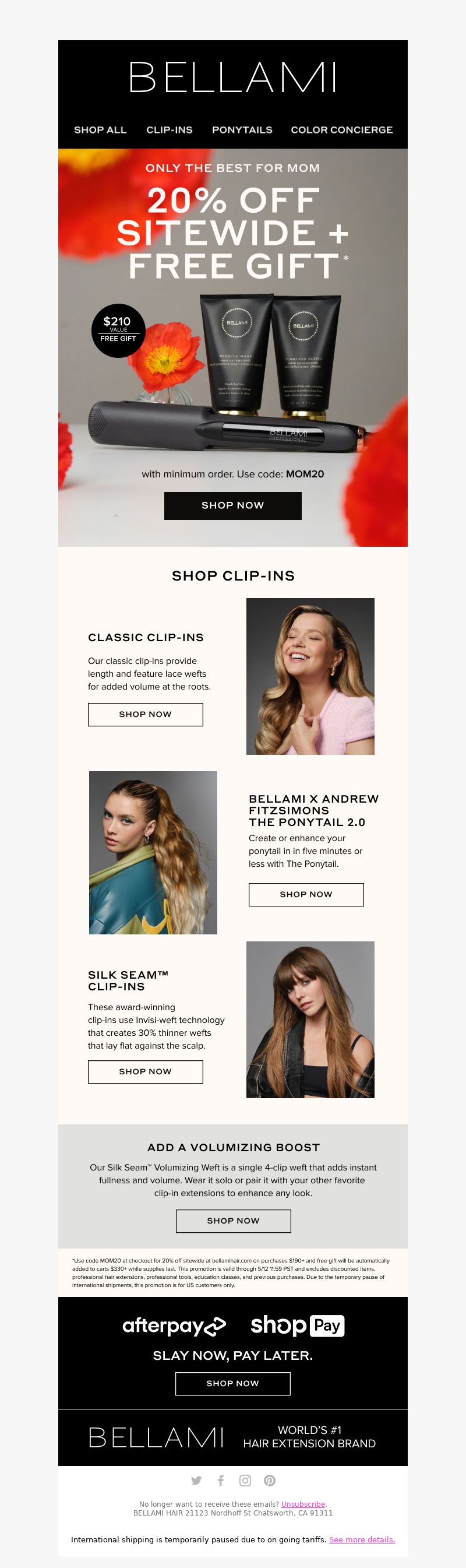Click the BELLAMI header logo
The height and width of the screenshot is (1568, 466).
(x=233, y=78)
